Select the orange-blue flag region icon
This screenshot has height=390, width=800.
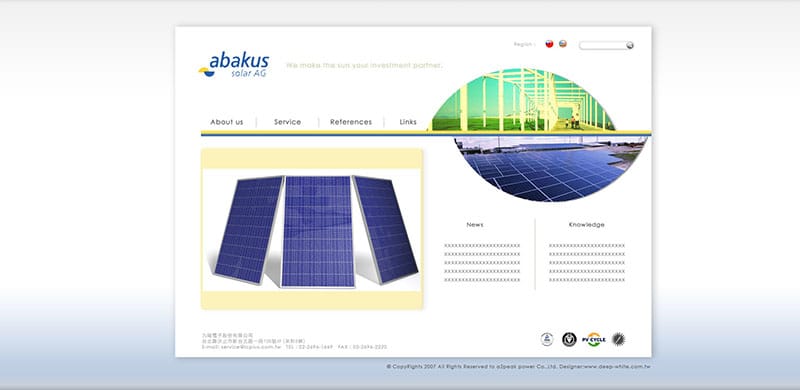click(563, 44)
